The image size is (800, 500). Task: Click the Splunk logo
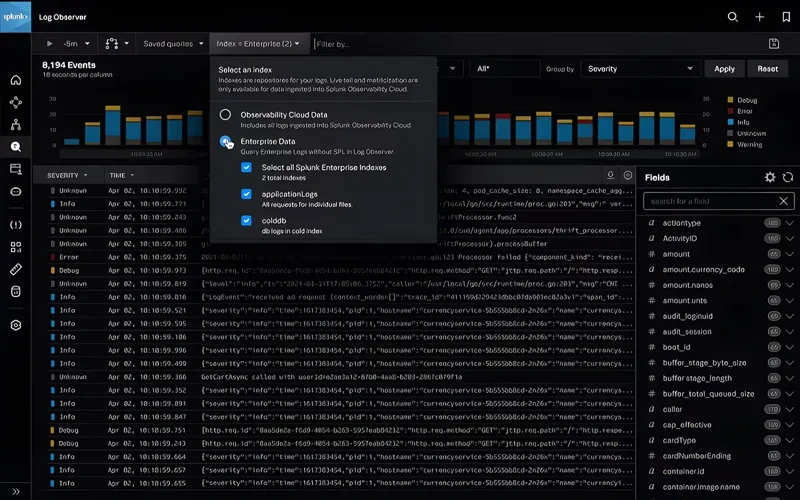pyautogui.click(x=15, y=16)
